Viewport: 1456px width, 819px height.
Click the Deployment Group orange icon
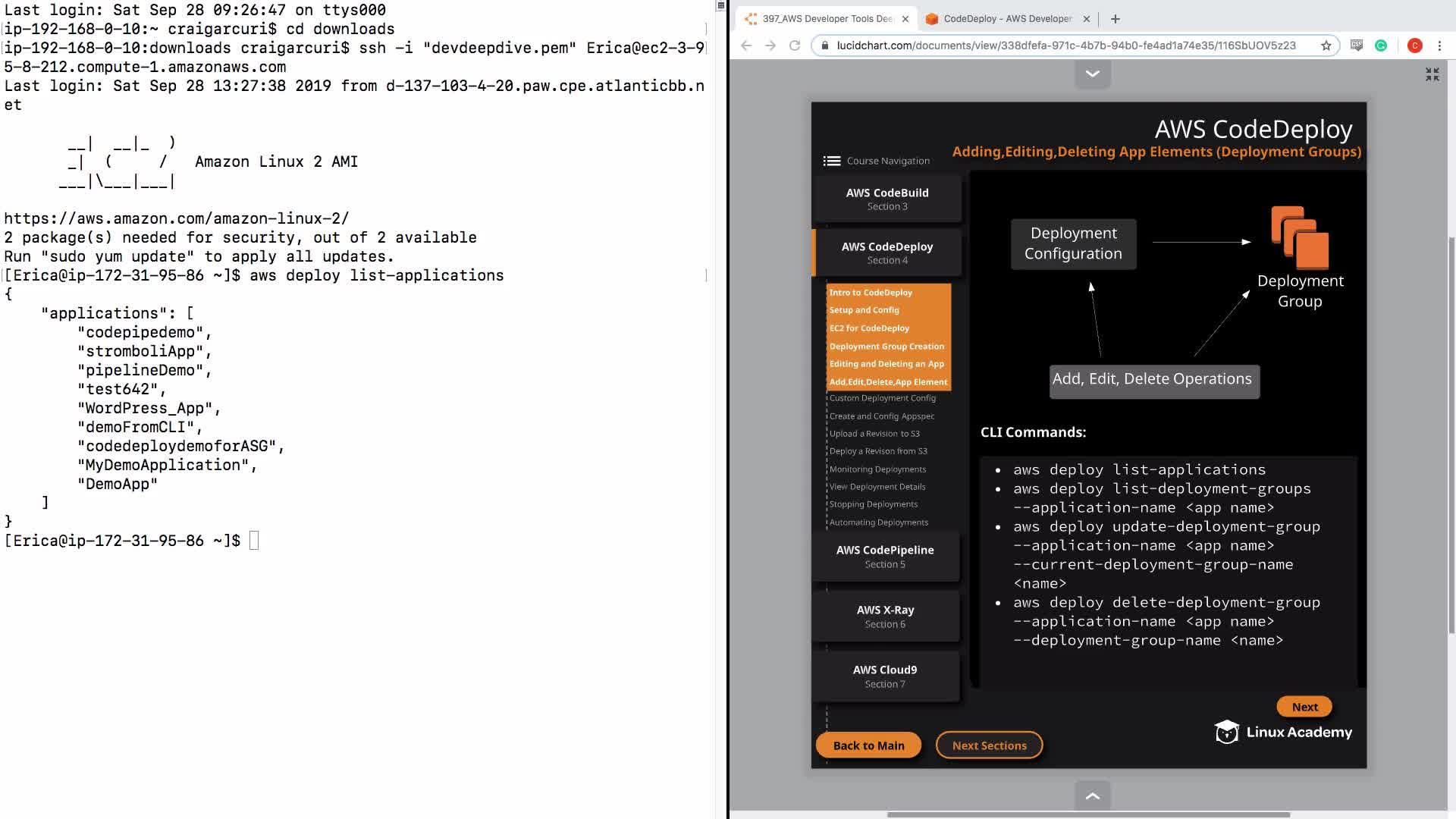click(1300, 238)
